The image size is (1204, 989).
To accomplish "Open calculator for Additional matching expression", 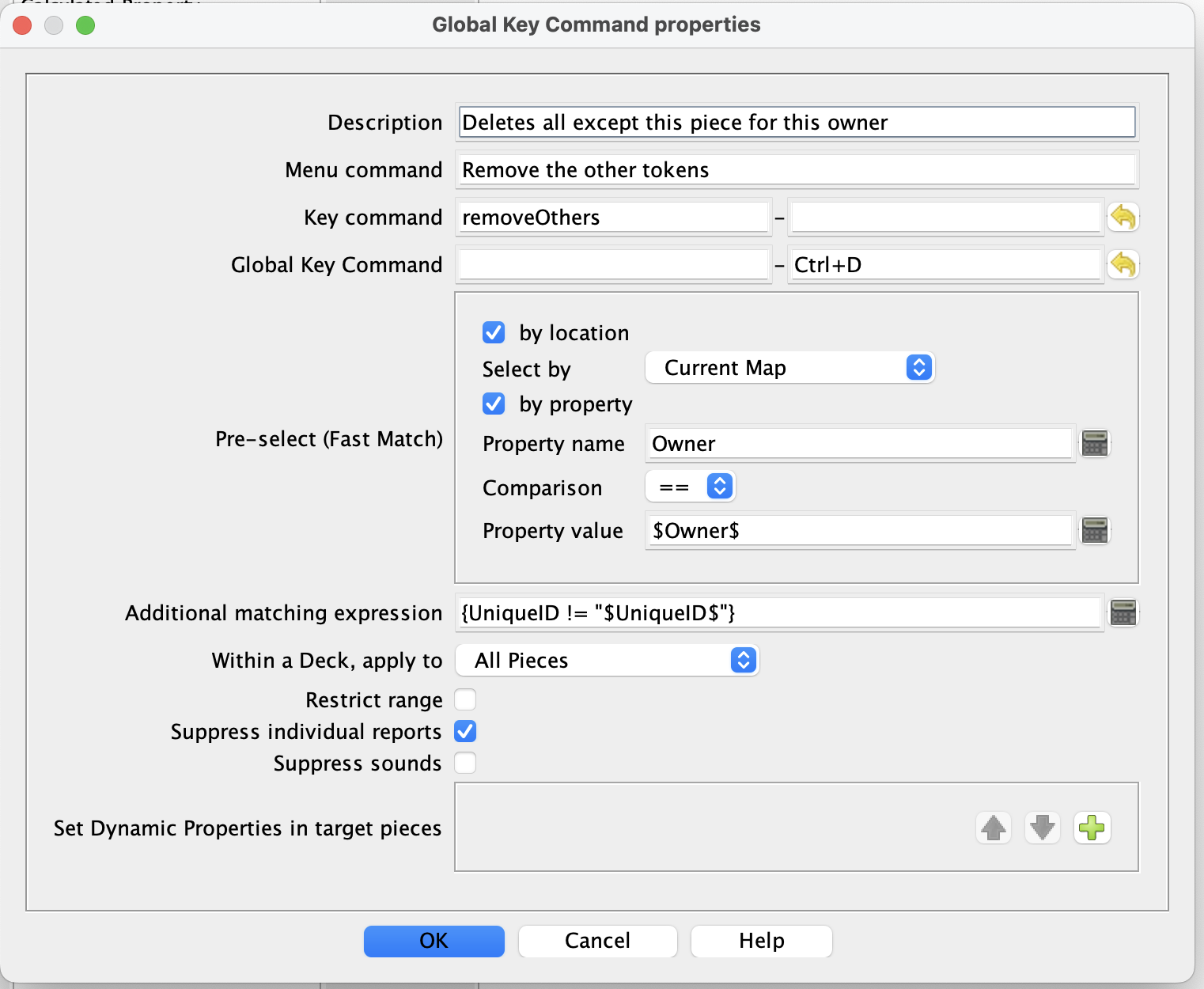I will pos(1123,613).
